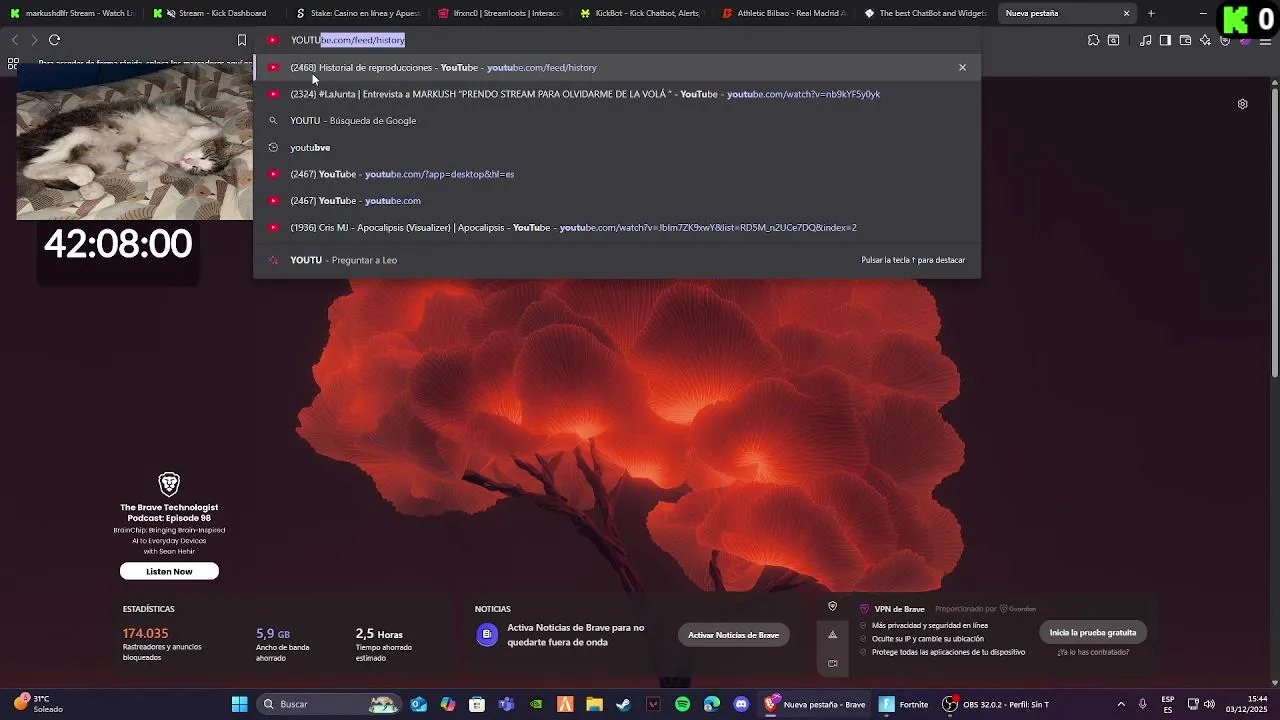The image size is (1280, 720).
Task: Open the NVIDIA app from the taskbar
Action: pos(536,704)
